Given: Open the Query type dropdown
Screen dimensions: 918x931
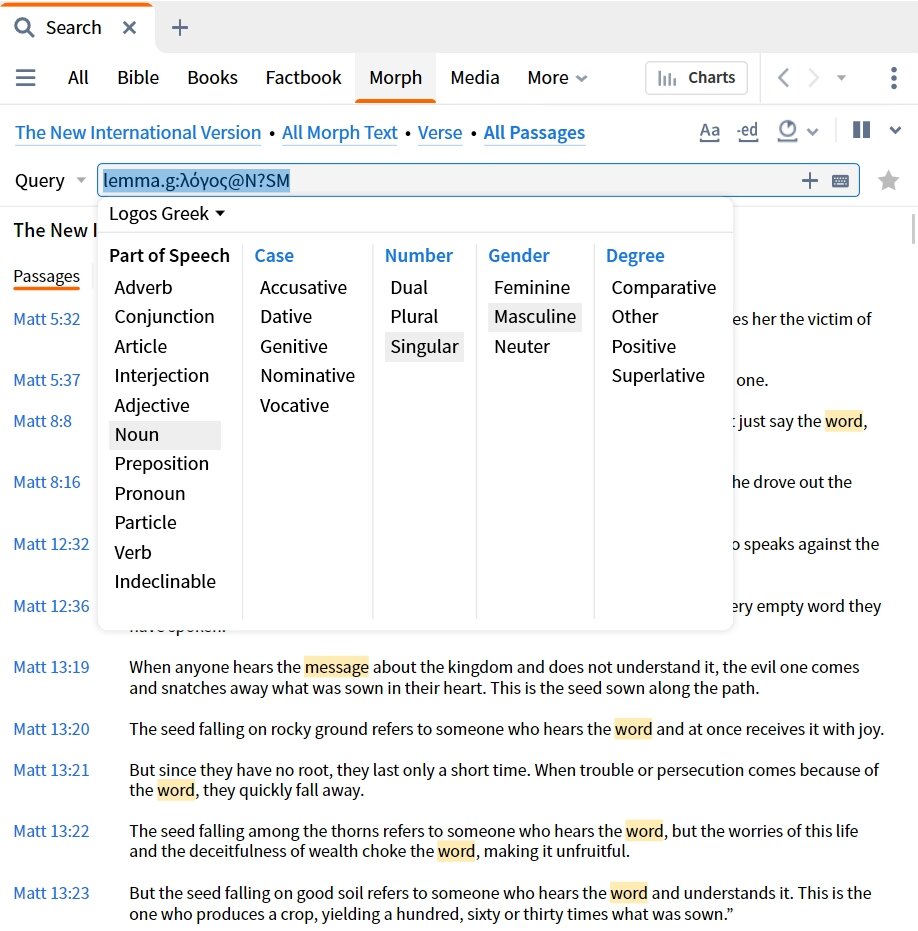Looking at the screenshot, I should 50,180.
